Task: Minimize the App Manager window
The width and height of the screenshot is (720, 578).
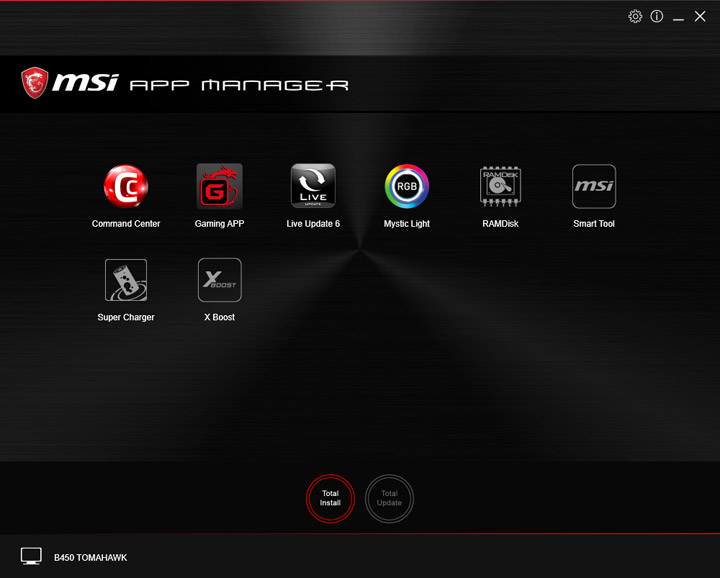Action: click(678, 19)
